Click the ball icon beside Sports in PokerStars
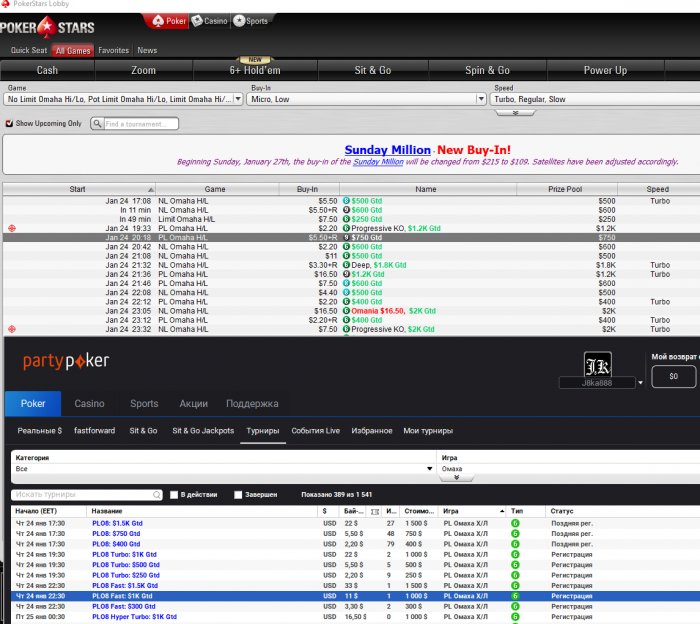 point(239,21)
